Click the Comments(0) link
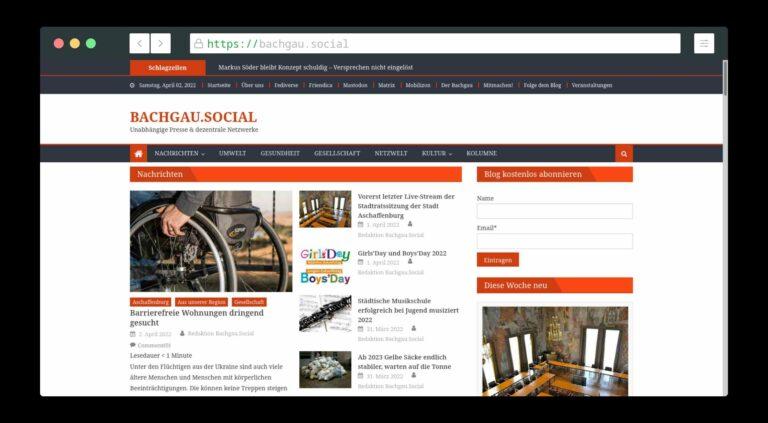The height and width of the screenshot is (423, 768). pyautogui.click(x=154, y=345)
